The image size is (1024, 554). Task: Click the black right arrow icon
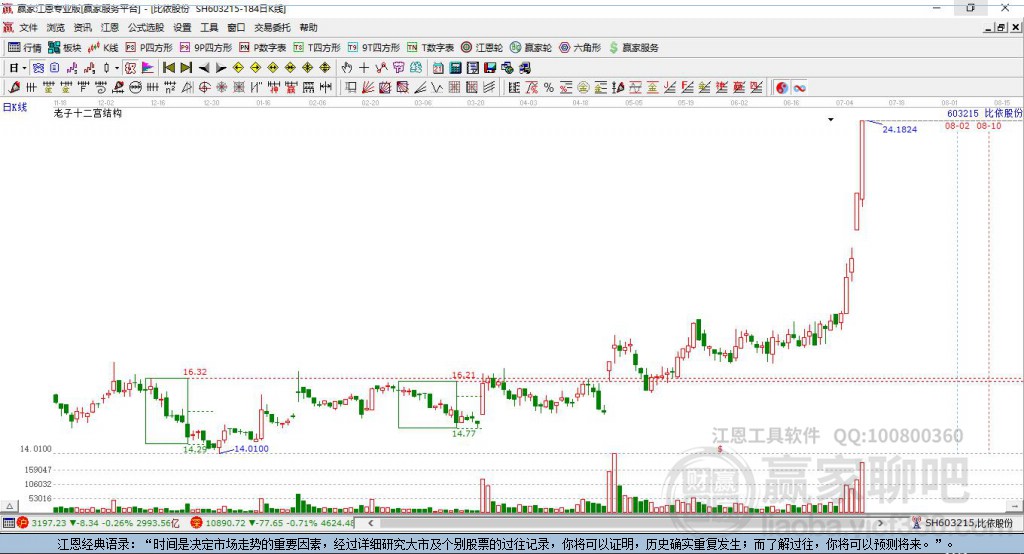click(x=221, y=68)
